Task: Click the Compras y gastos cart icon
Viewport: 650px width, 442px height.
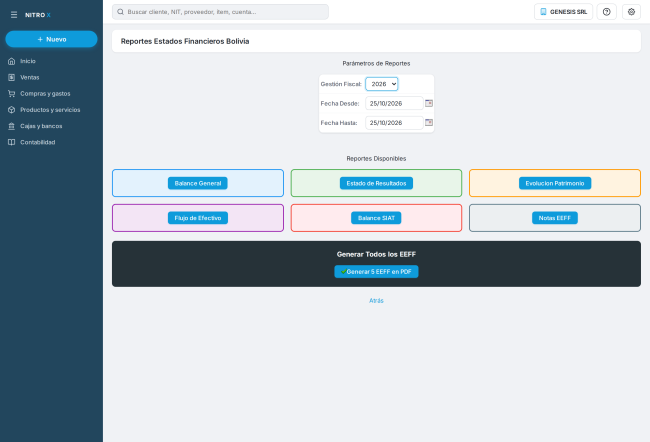Action: pyautogui.click(x=12, y=94)
